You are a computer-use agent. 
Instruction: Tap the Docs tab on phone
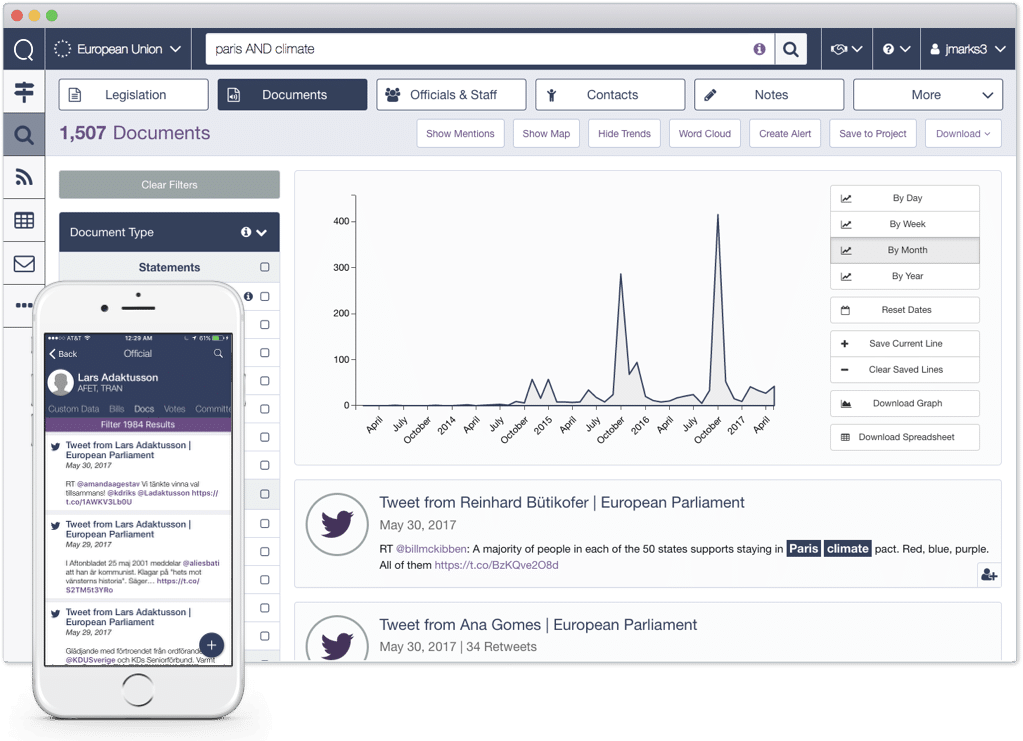coord(144,409)
